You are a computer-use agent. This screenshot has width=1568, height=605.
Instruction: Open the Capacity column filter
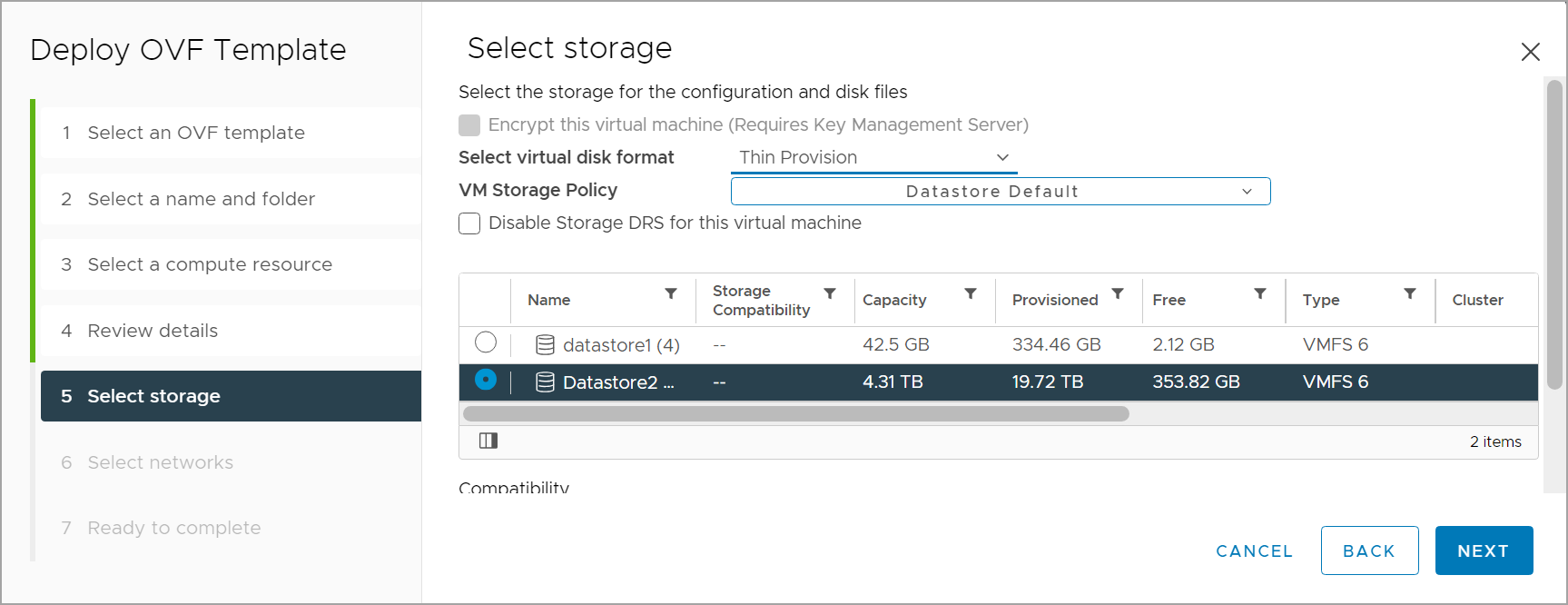(971, 294)
